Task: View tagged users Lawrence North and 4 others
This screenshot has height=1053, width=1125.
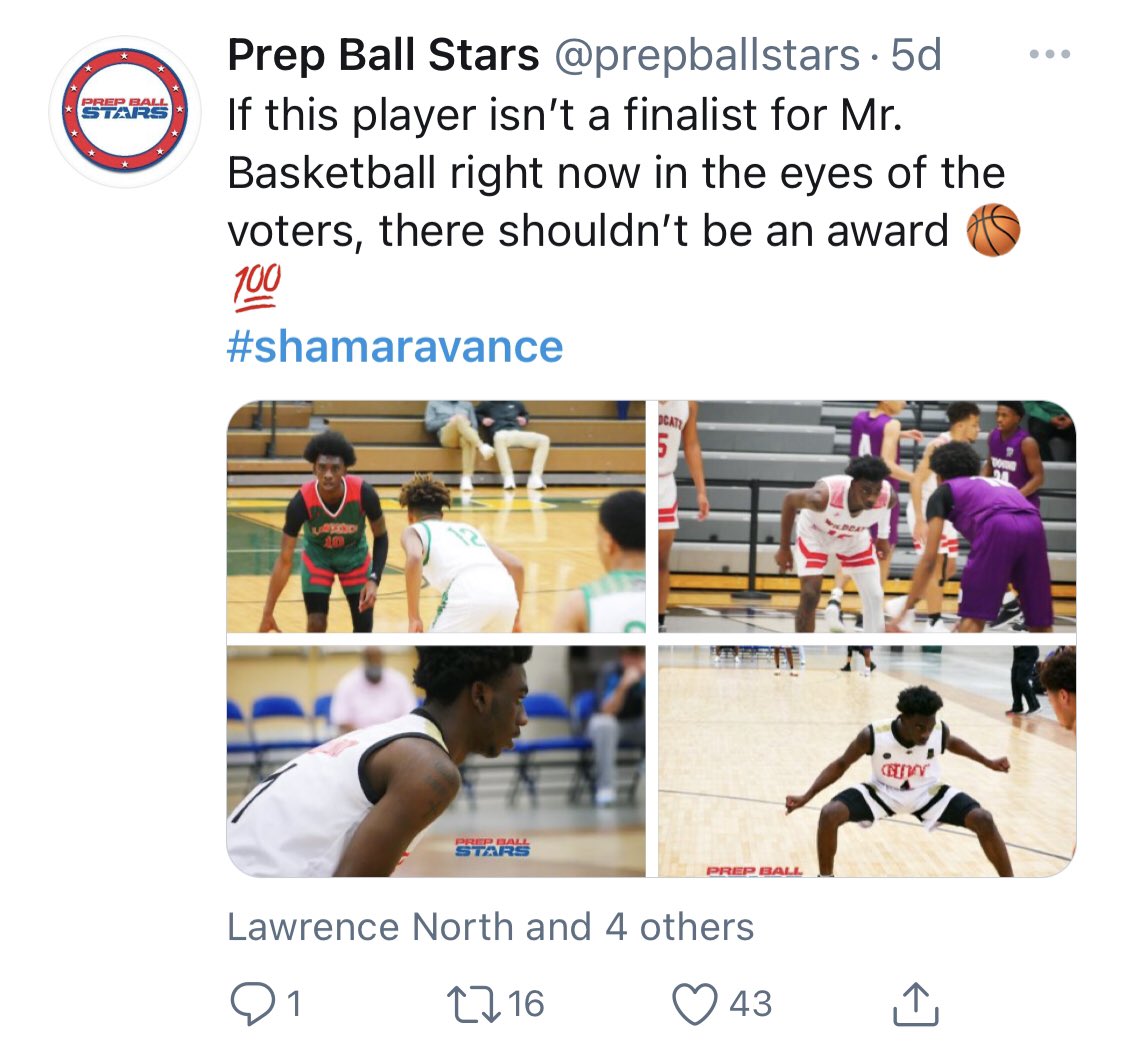Action: tap(491, 927)
